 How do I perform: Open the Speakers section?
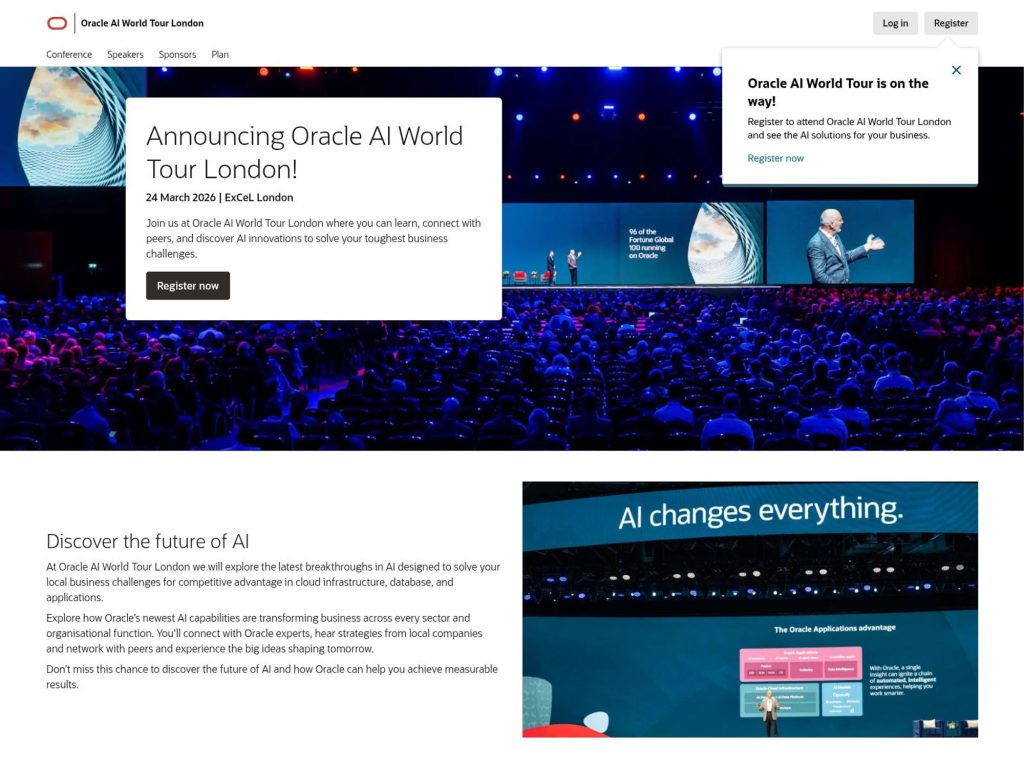[125, 55]
